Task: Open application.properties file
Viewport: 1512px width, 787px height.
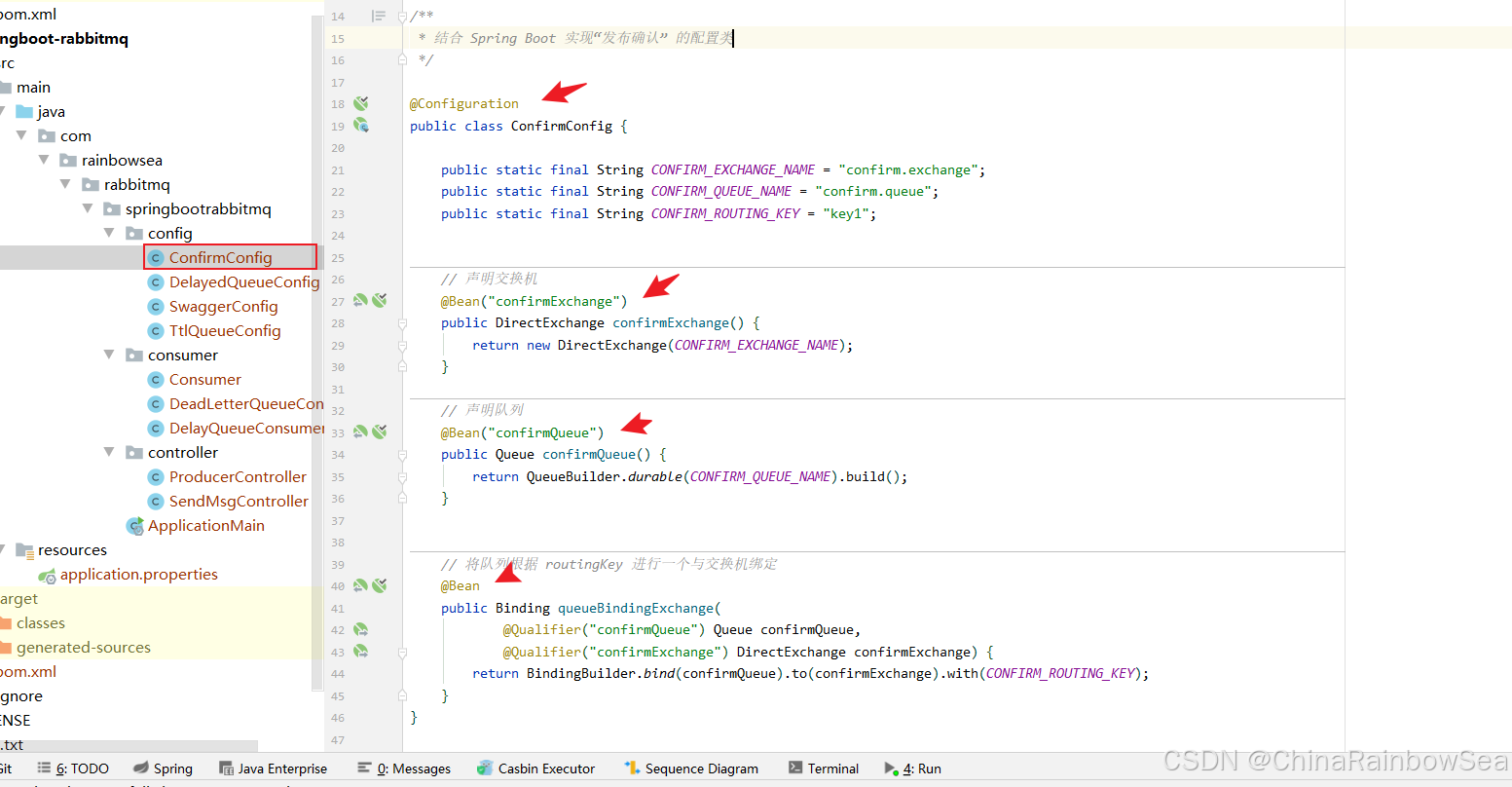Action: click(138, 574)
